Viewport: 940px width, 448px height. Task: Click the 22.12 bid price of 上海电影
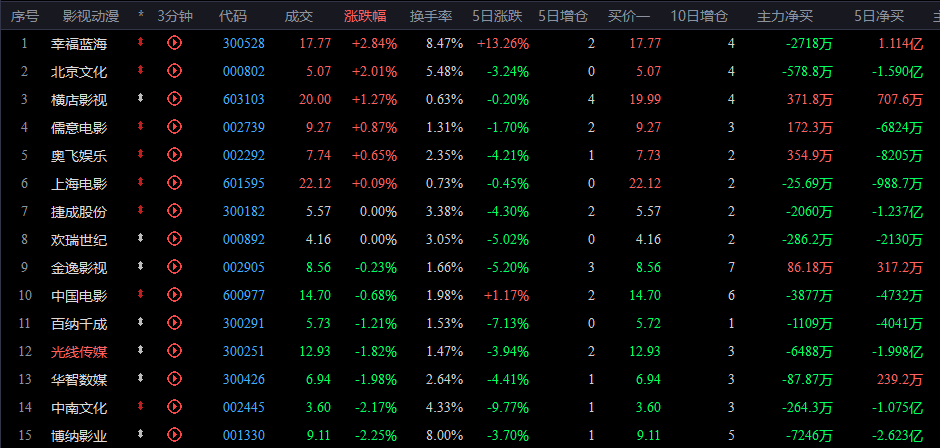pos(645,183)
